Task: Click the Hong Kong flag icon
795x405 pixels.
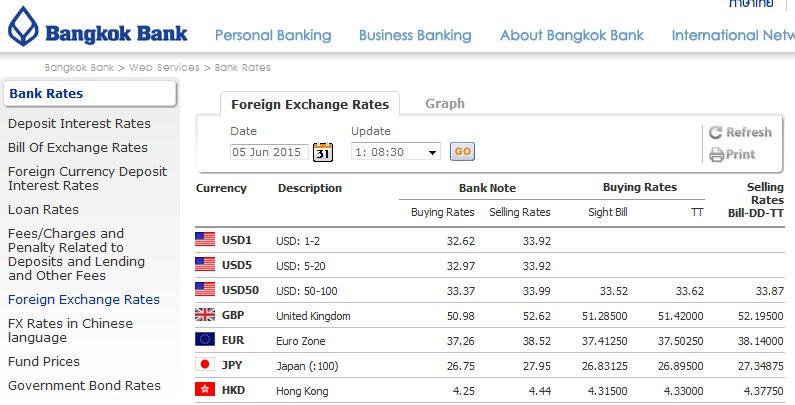Action: [205, 389]
